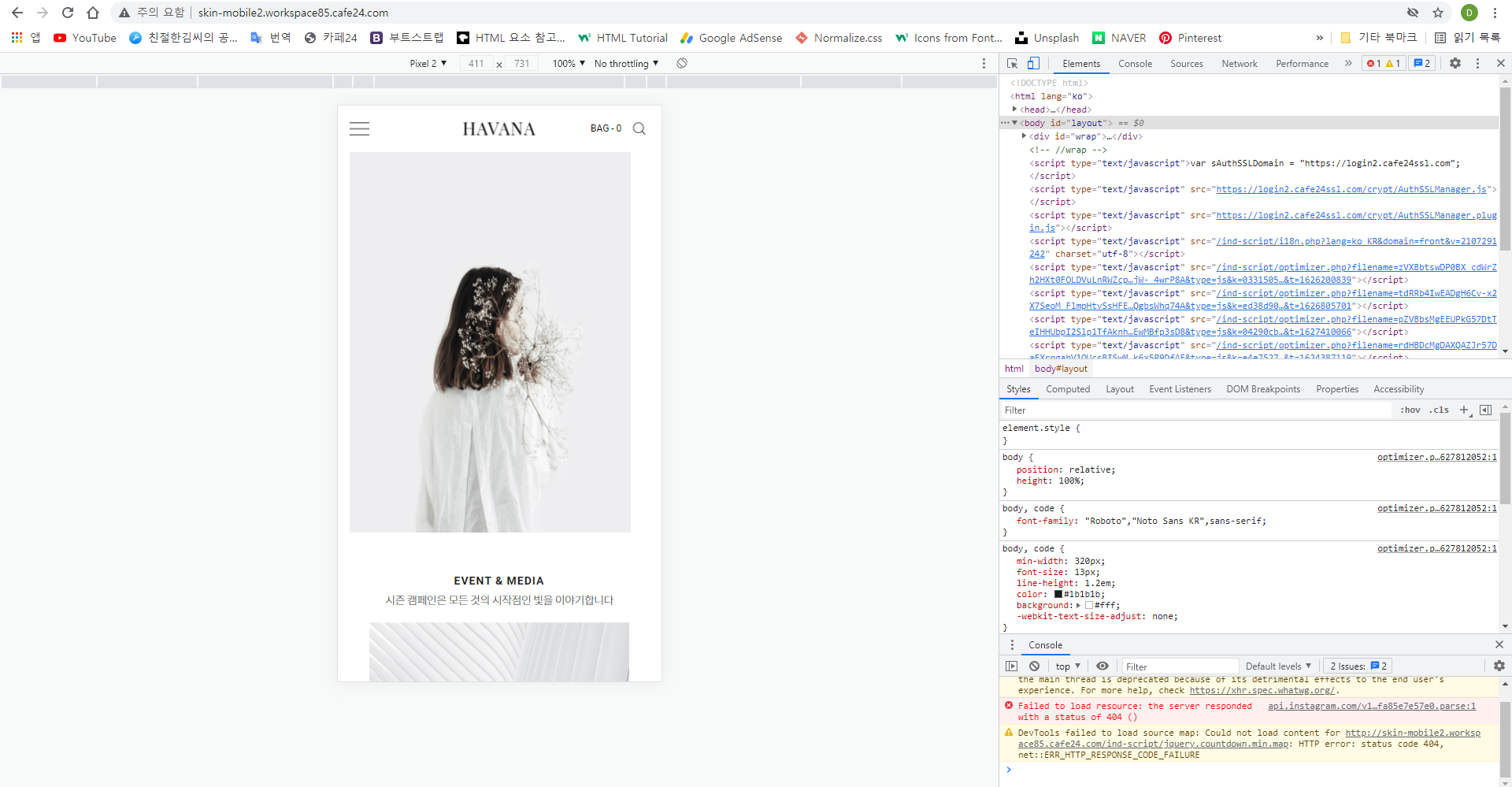The height and width of the screenshot is (787, 1512).
Task: Click the #1b1b1b color swatch
Action: point(1058,595)
